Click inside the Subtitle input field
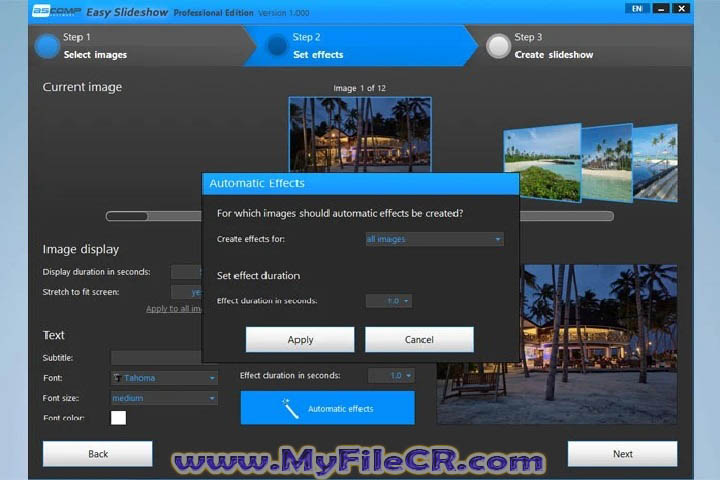The image size is (720, 480). pos(156,358)
